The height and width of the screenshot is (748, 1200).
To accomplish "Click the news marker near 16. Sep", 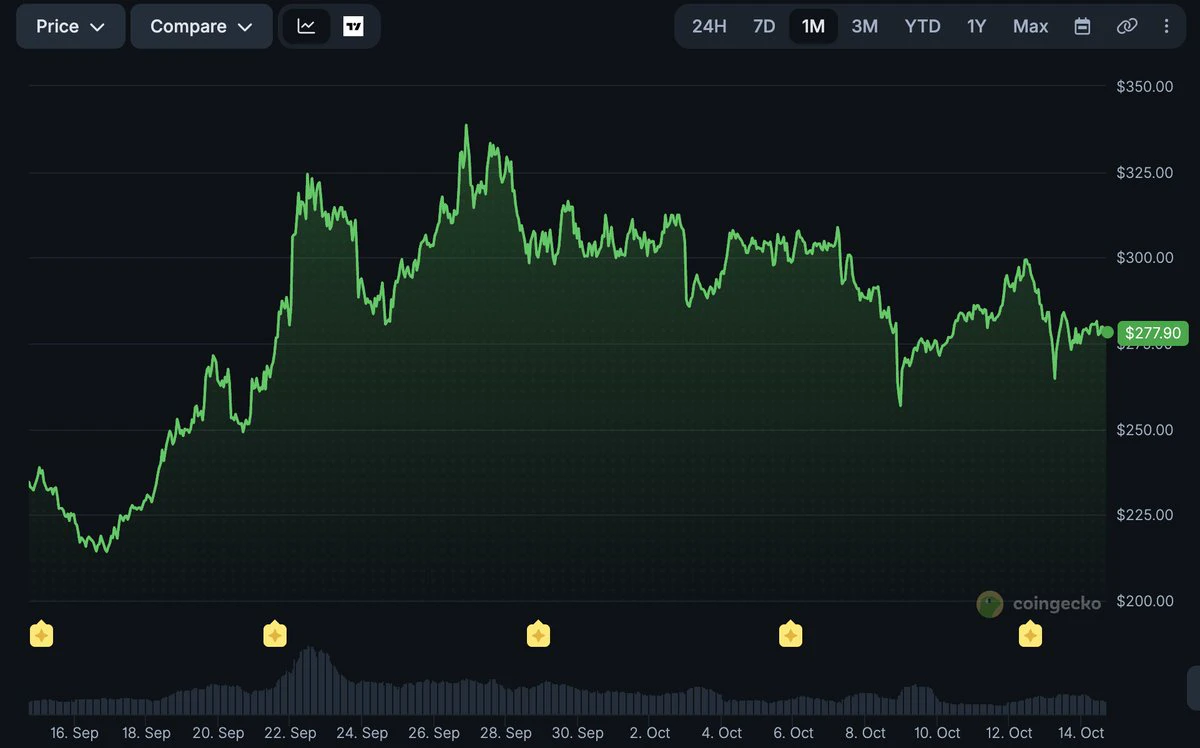I will point(41,634).
